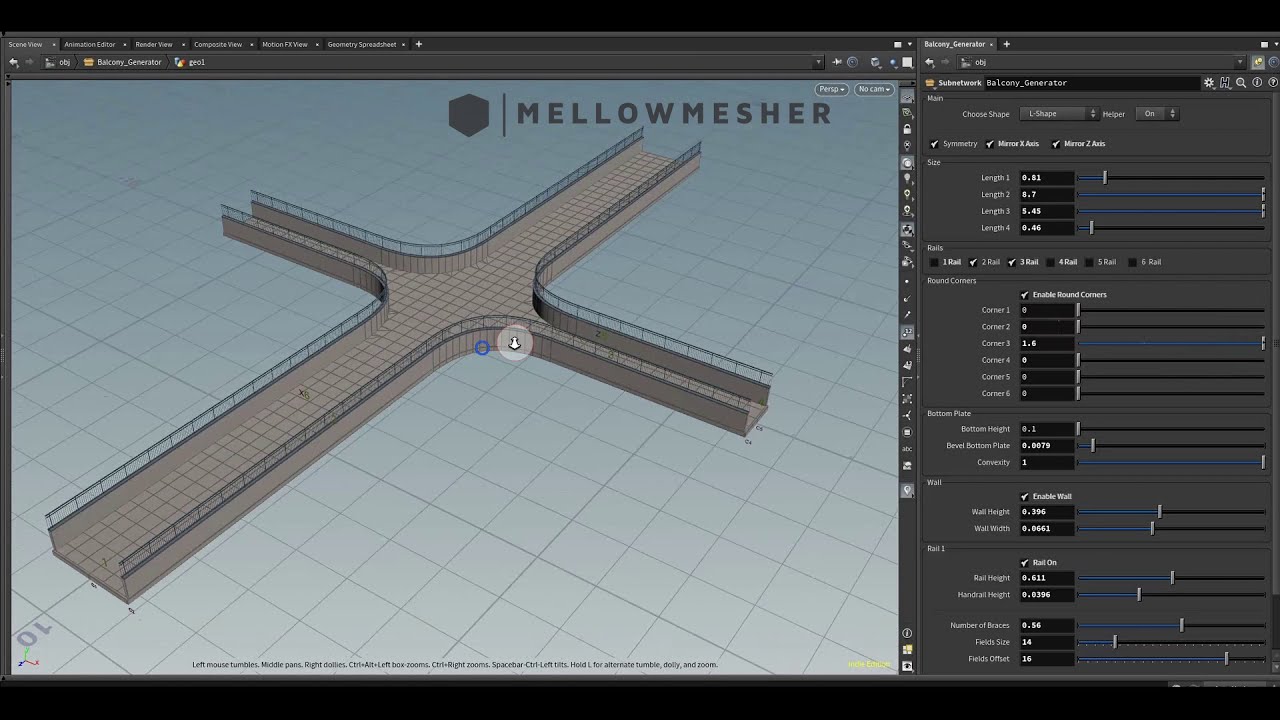
Task: Open the gear settings menu for Balcony_Generator
Action: (1209, 83)
